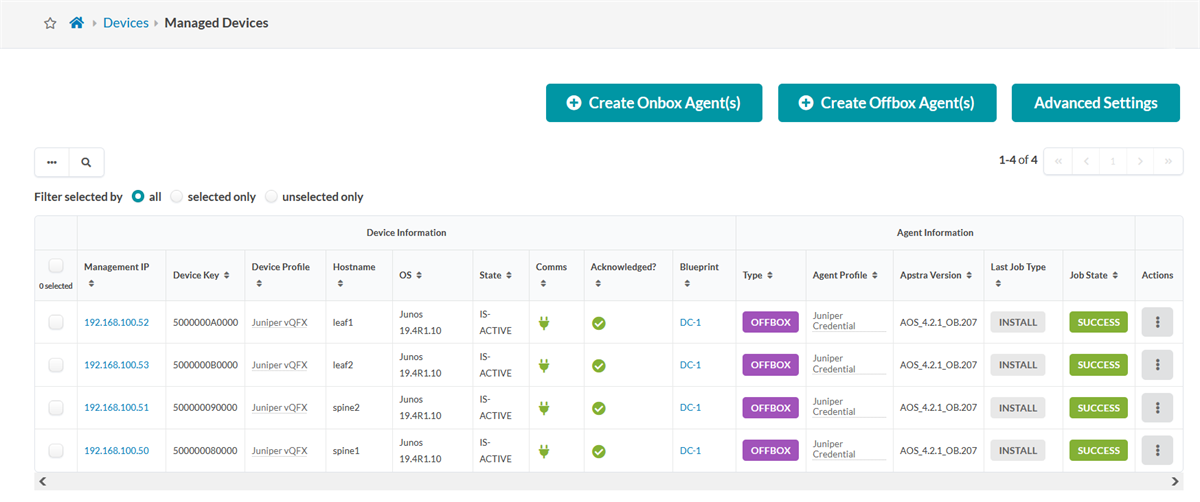Open actions menu for spine1 row
Screen dimensions: 1200x502
[1157, 451]
